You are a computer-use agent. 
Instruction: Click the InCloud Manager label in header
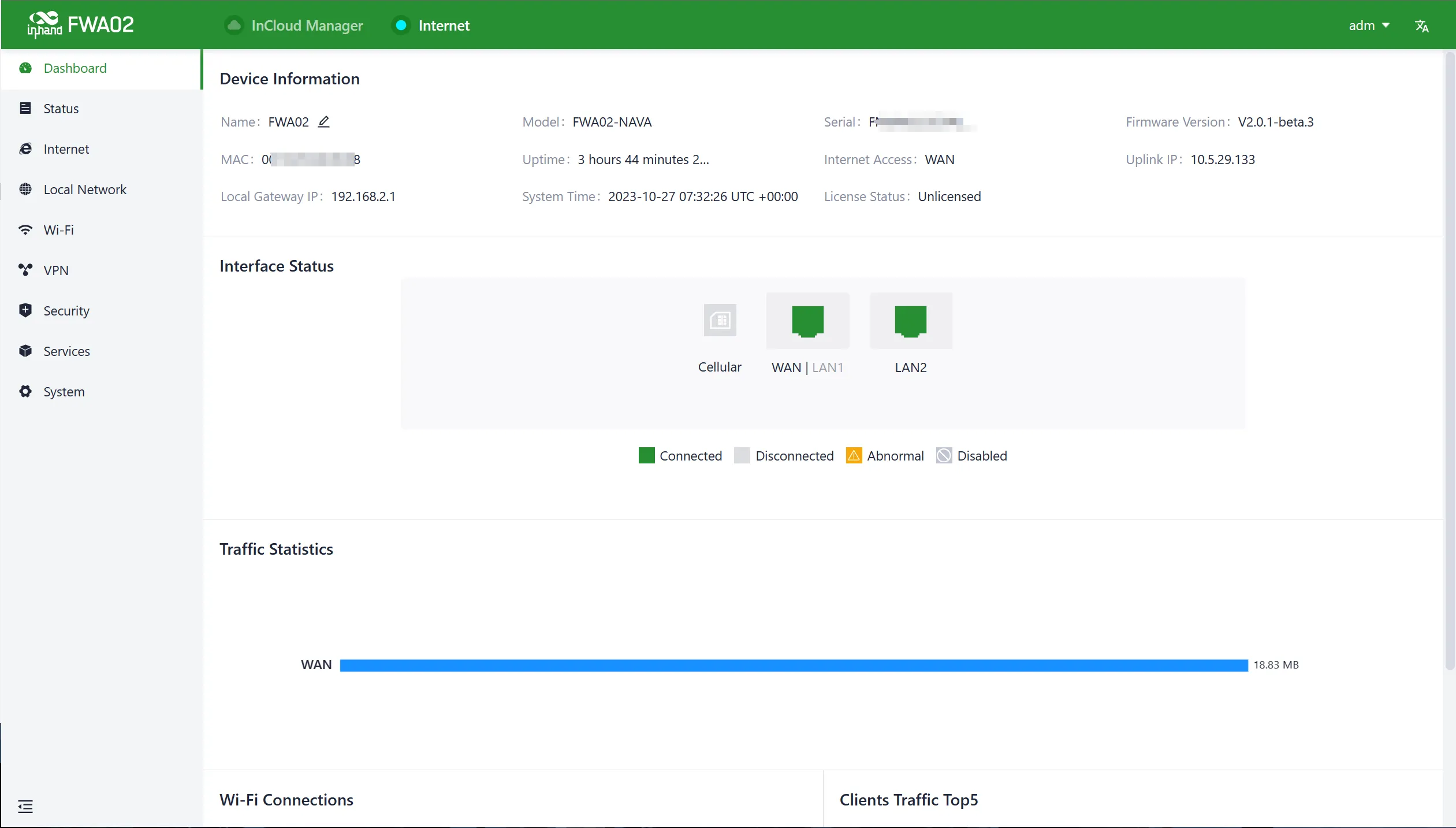(x=307, y=25)
